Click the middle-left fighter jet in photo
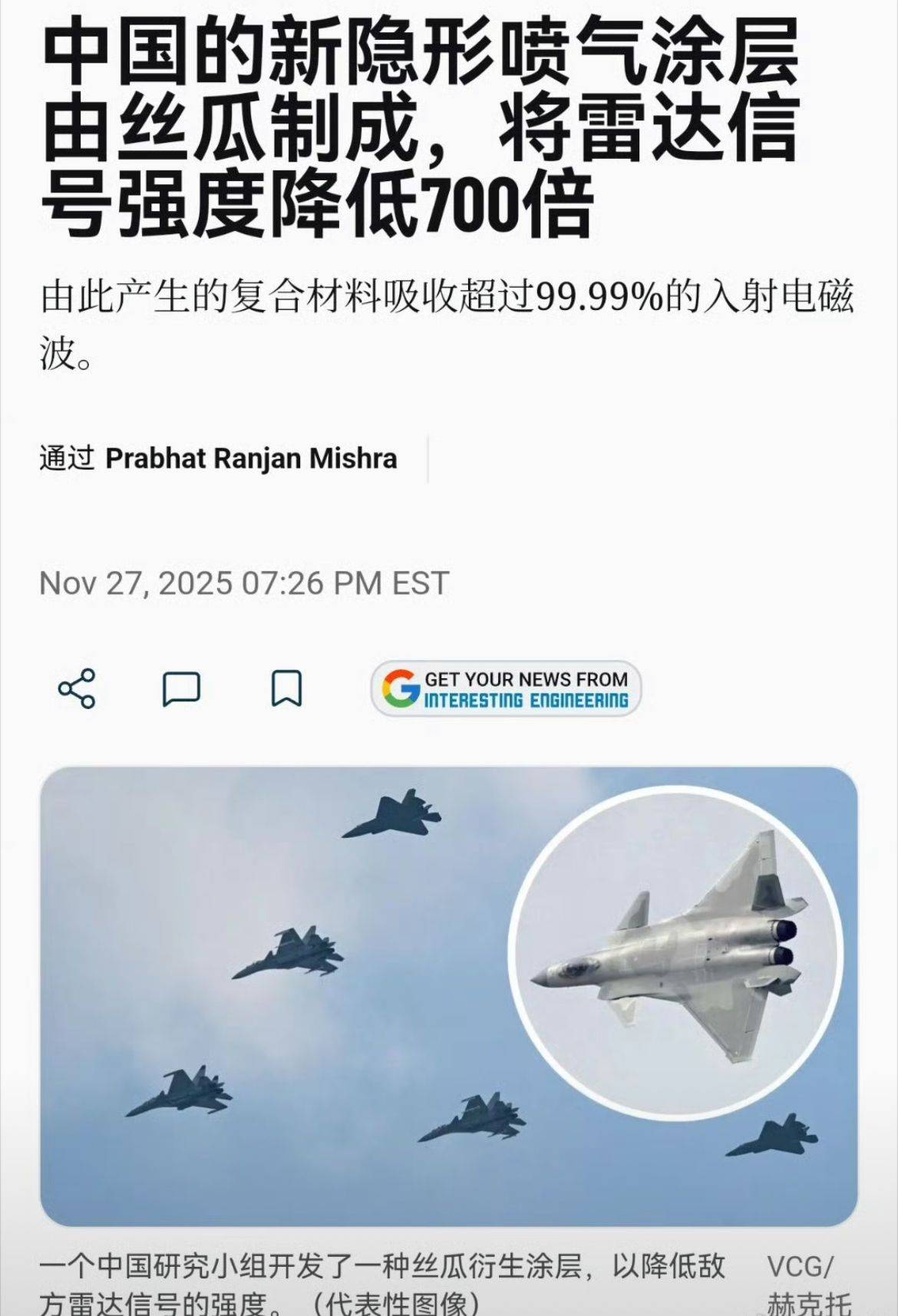Screen dimensions: 898x1316 click(x=289, y=952)
